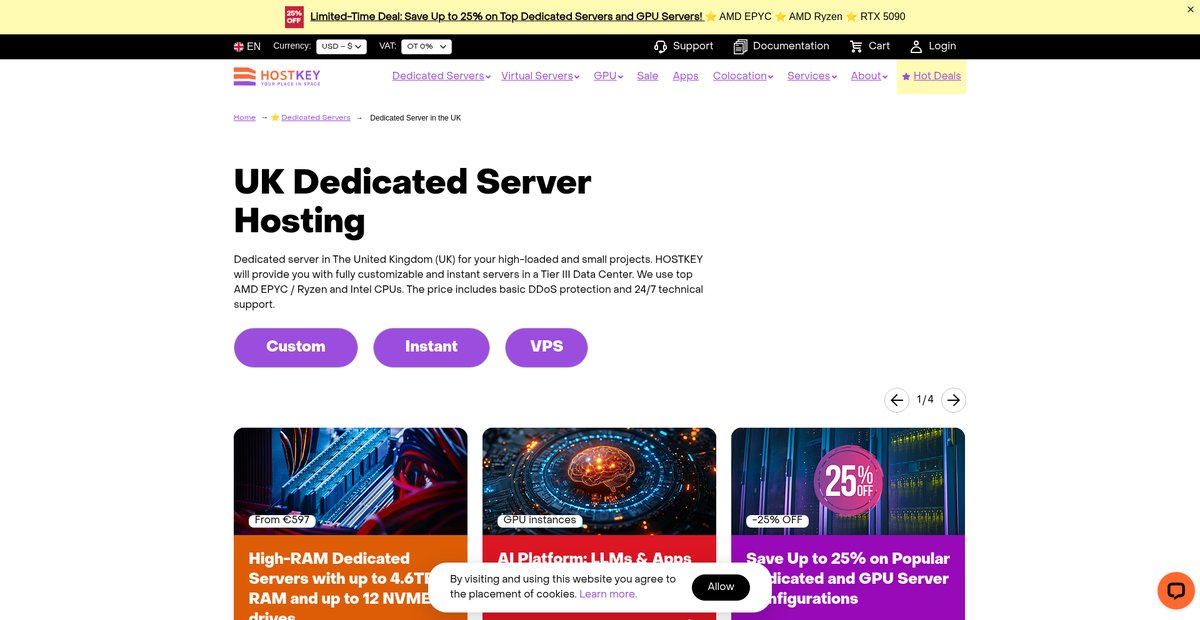
Task: Open the Hot Deals menu item
Action: 931,76
